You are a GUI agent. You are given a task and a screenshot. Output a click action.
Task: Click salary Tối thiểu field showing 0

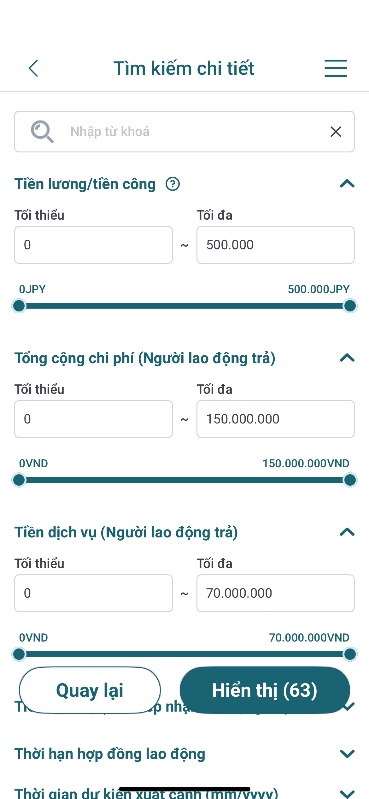tap(93, 245)
